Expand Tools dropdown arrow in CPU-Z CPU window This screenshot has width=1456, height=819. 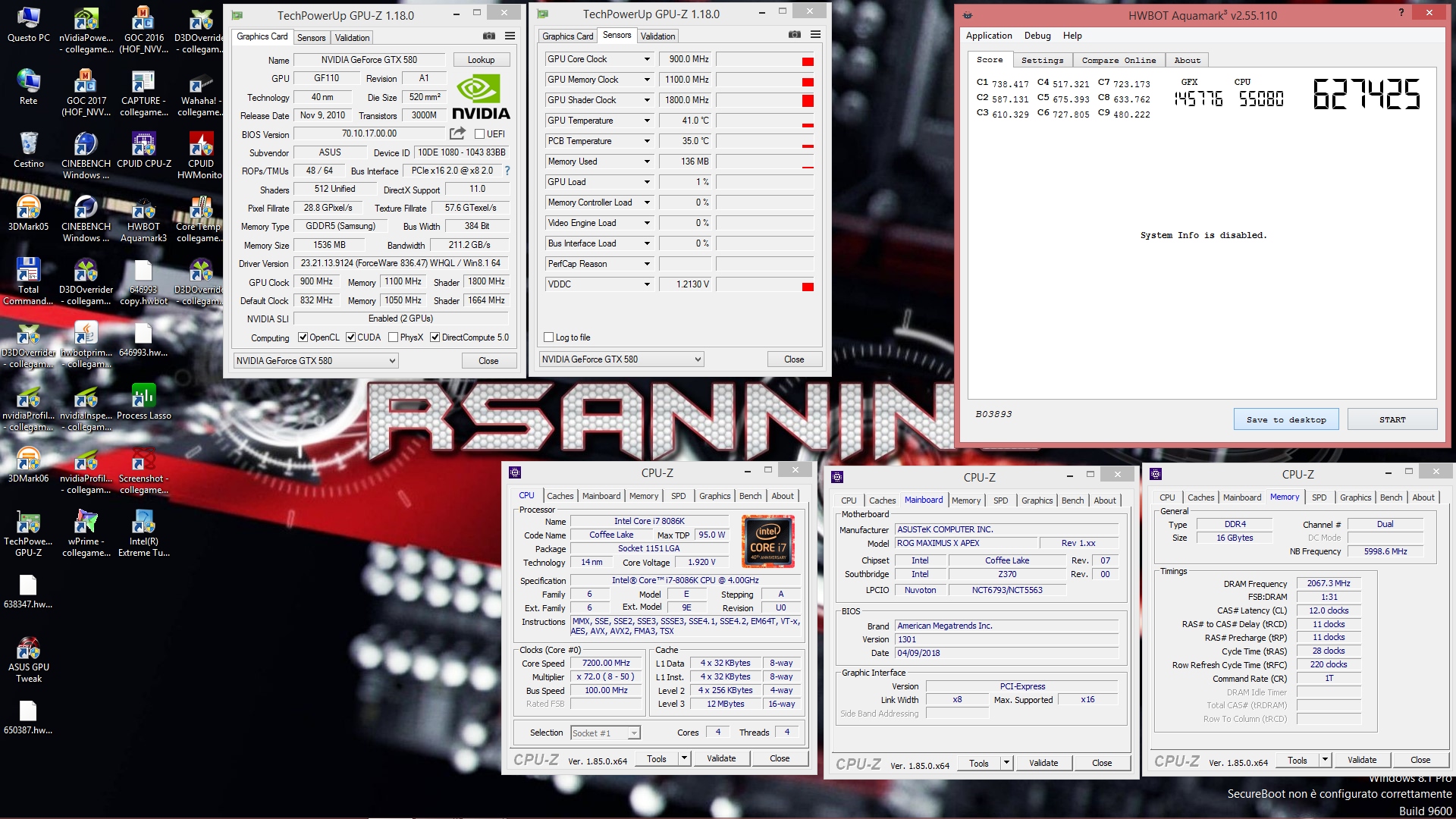tap(684, 758)
